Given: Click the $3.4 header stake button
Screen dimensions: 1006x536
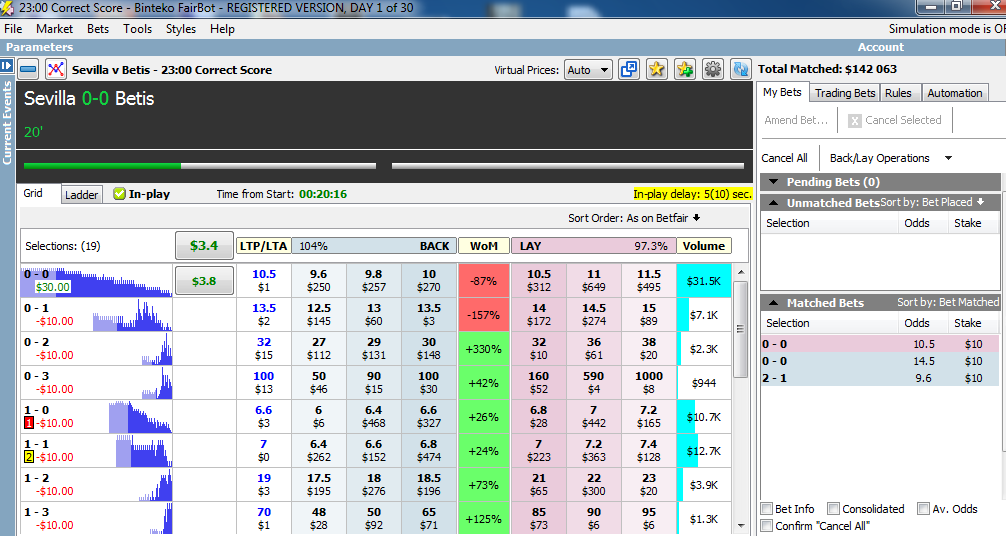Looking at the screenshot, I should pyautogui.click(x=204, y=245).
